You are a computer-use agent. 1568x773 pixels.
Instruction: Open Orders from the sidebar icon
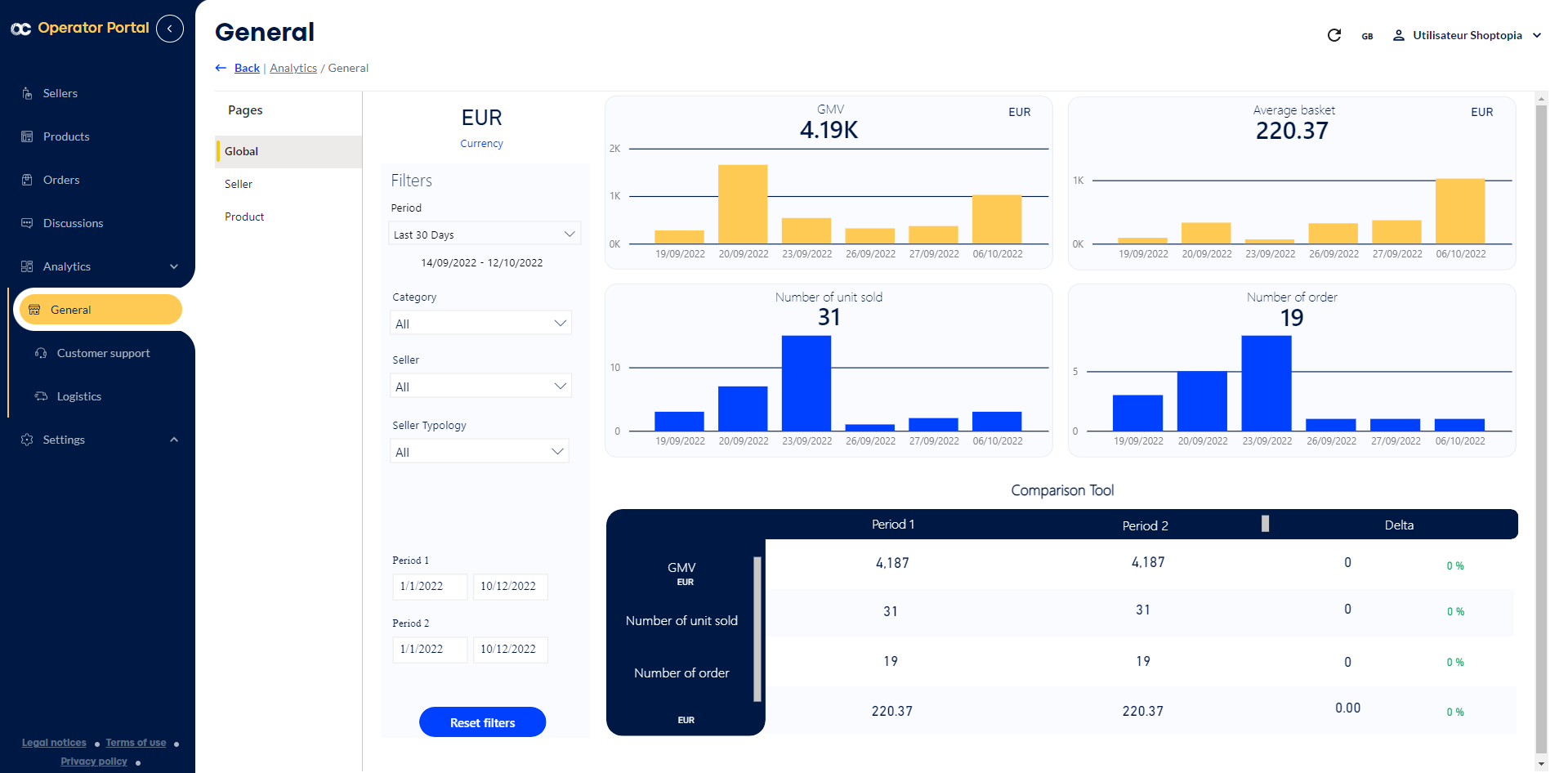point(27,179)
